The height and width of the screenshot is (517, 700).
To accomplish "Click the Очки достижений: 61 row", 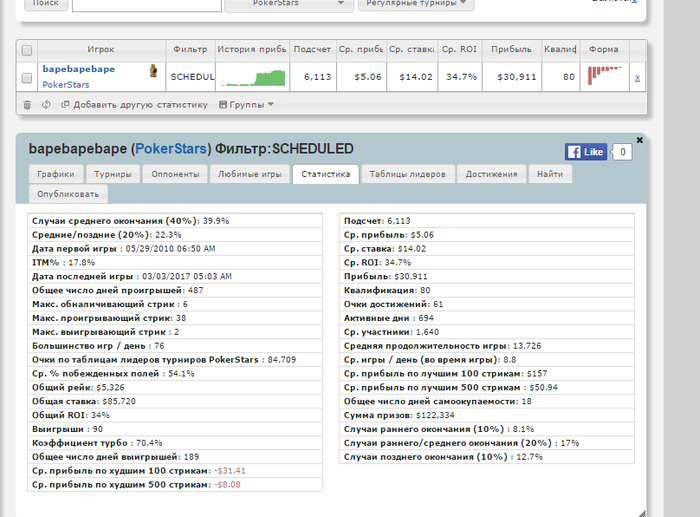I will (x=487, y=304).
